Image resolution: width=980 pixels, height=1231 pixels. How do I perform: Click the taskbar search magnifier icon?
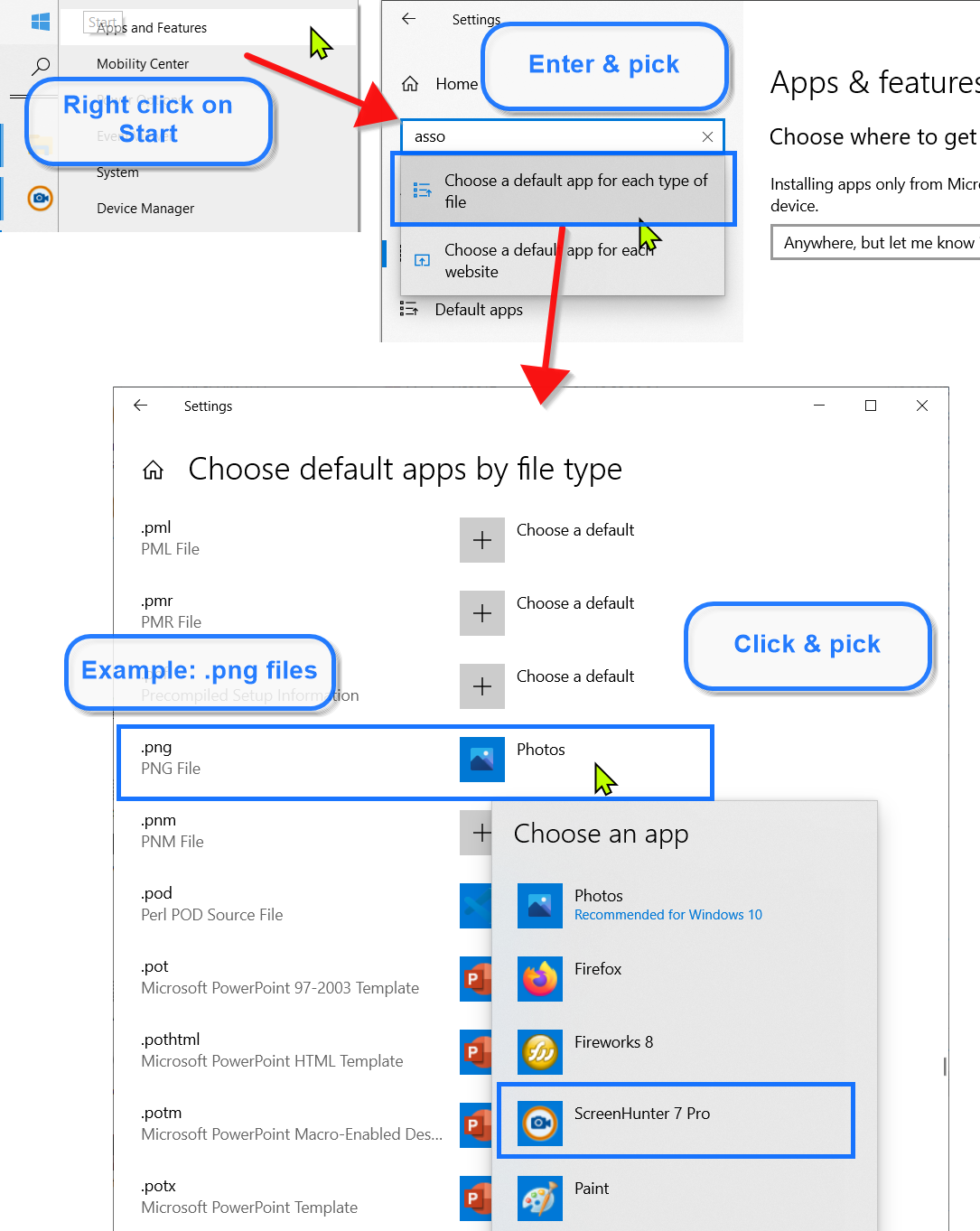(x=41, y=66)
